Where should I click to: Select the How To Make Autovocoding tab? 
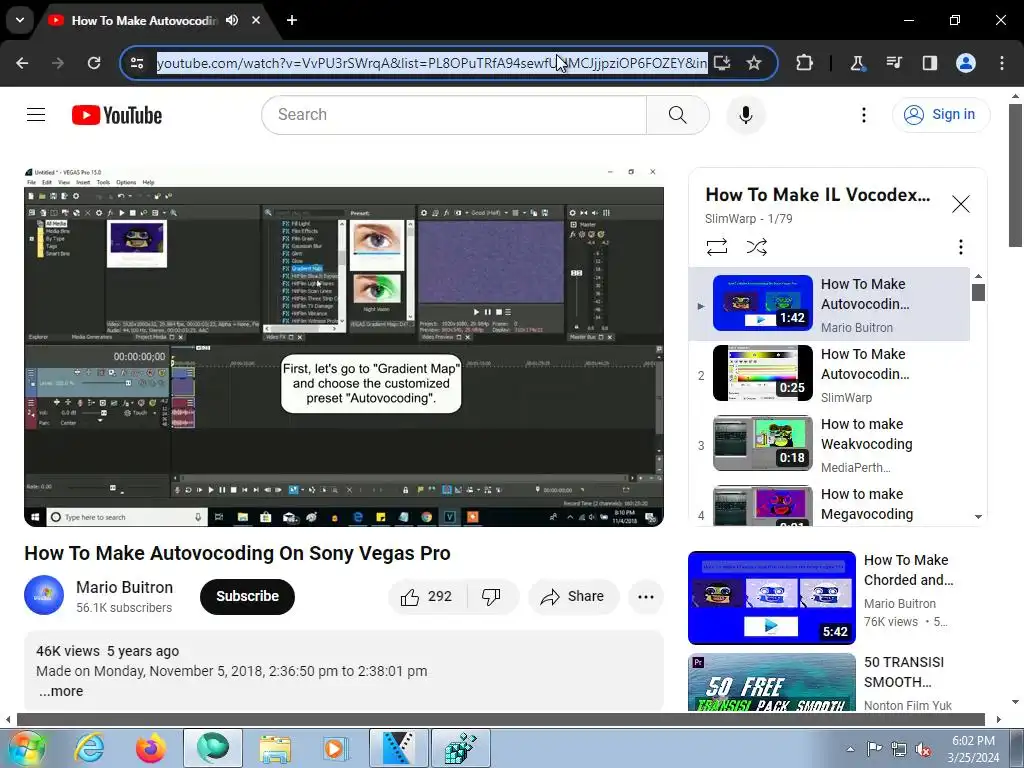[144, 20]
